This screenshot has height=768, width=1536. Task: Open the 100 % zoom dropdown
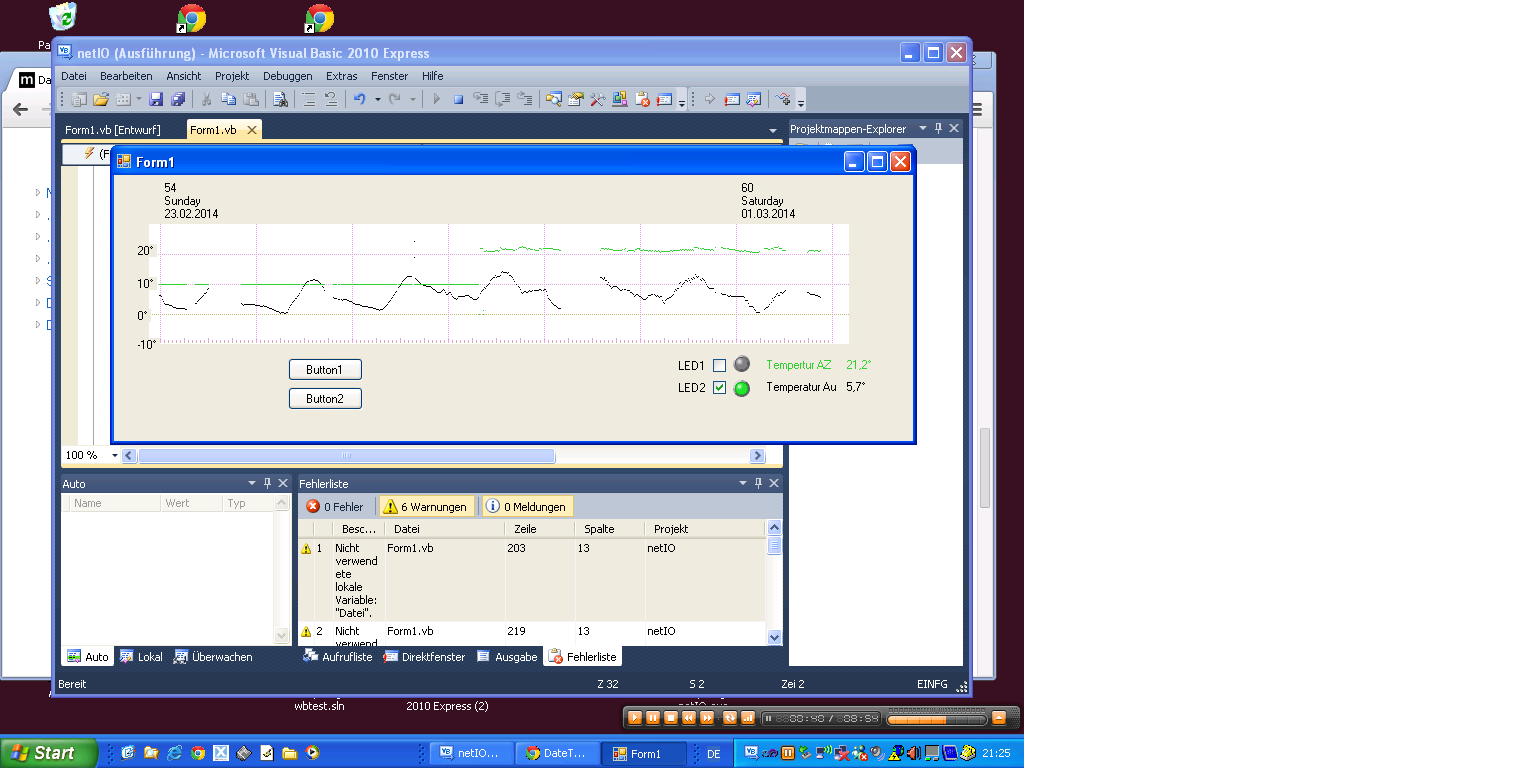(114, 455)
